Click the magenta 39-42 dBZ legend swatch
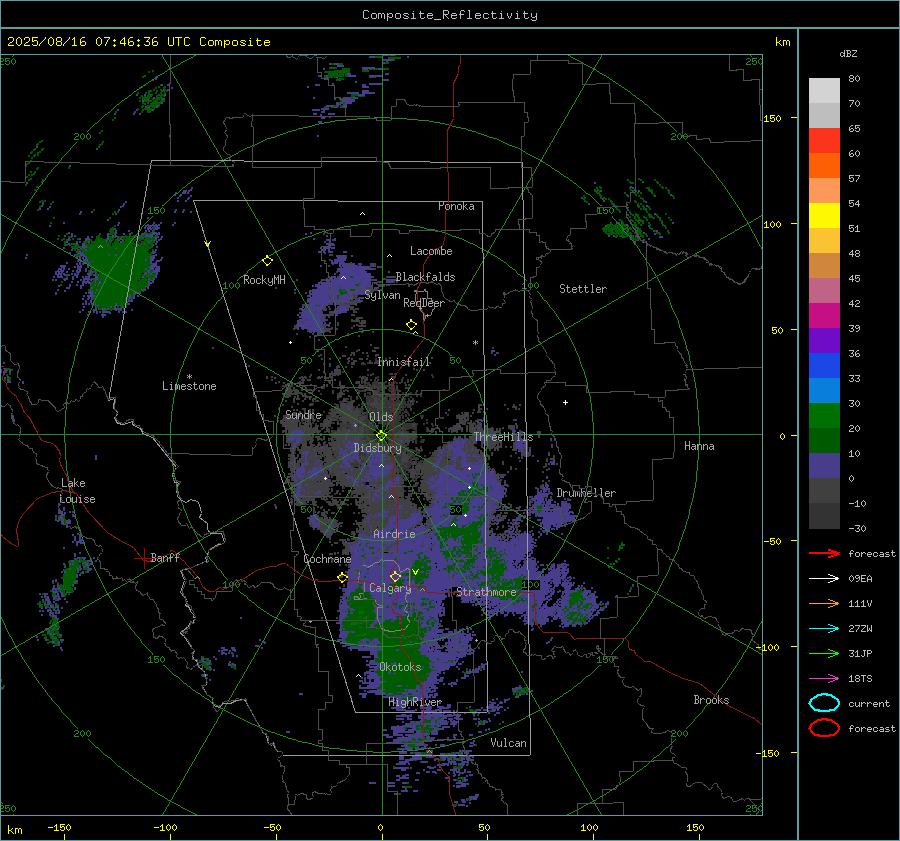Screen dimensions: 900x841 [x=824, y=315]
